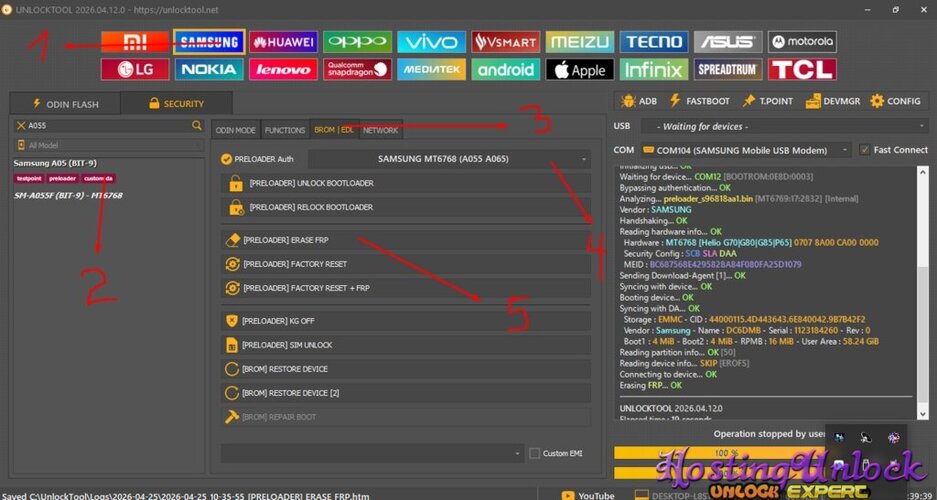
Task: Pick the TCL brand logo
Action: 802,69
